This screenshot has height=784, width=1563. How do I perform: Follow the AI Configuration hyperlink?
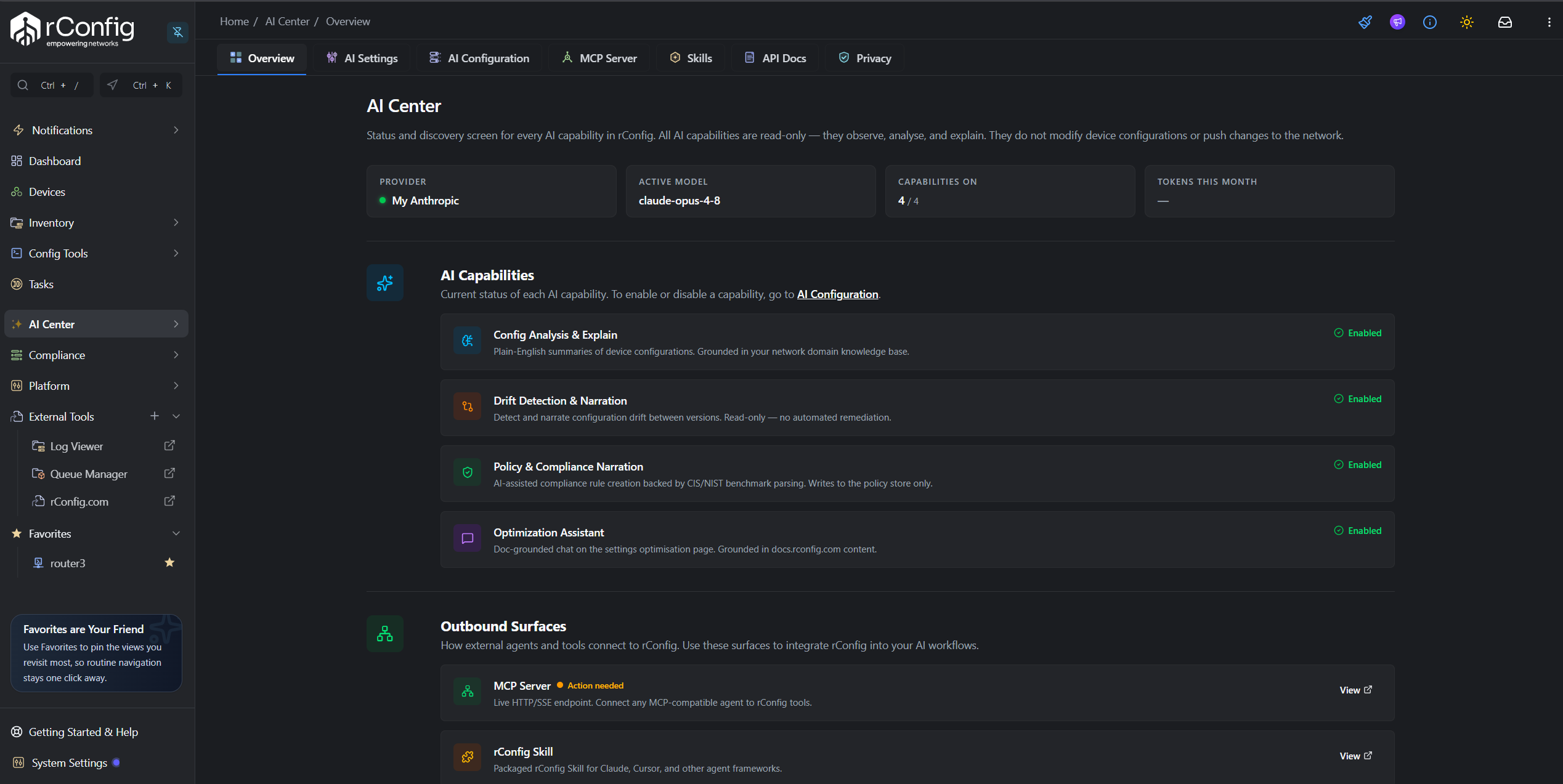[x=837, y=294]
